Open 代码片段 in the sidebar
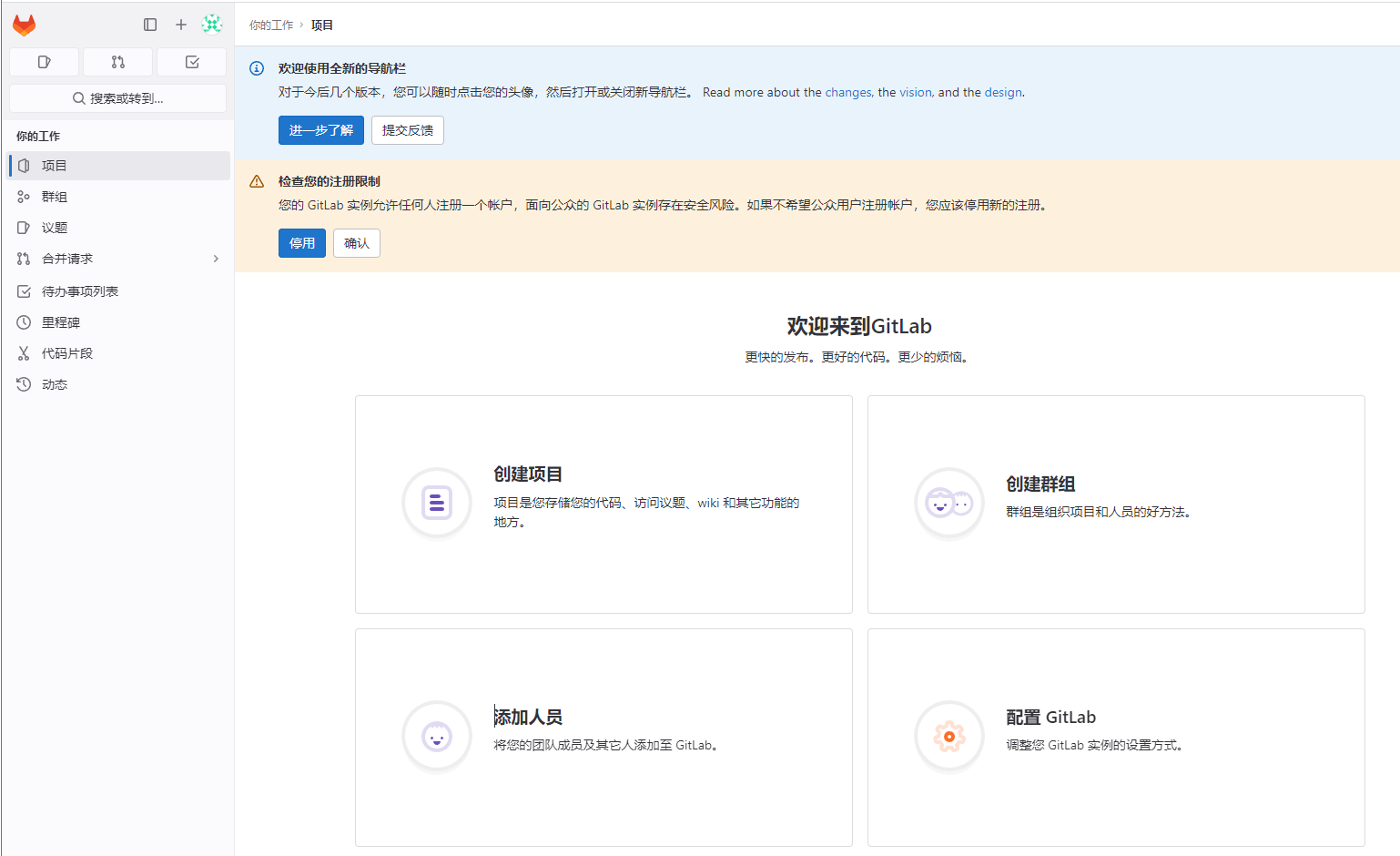Screen dimensions: 1400x856 click(x=118, y=353)
